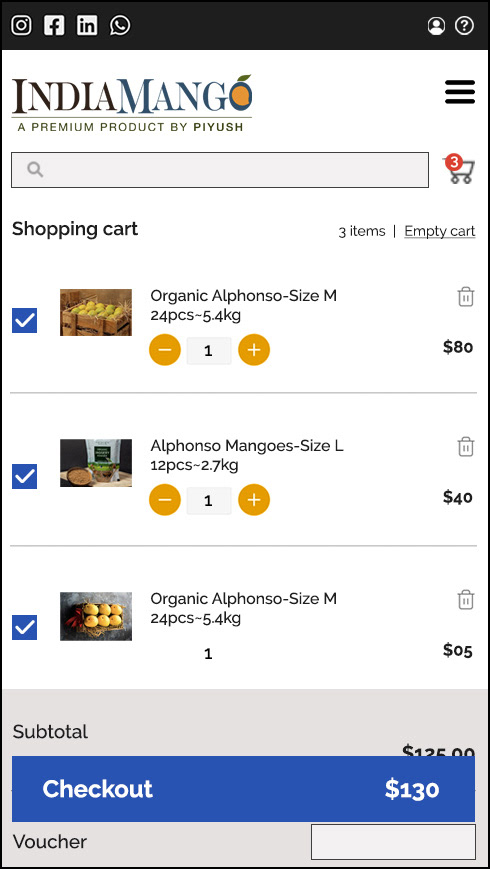Uncheck the first Organic Alphonso item

pyautogui.click(x=24, y=320)
